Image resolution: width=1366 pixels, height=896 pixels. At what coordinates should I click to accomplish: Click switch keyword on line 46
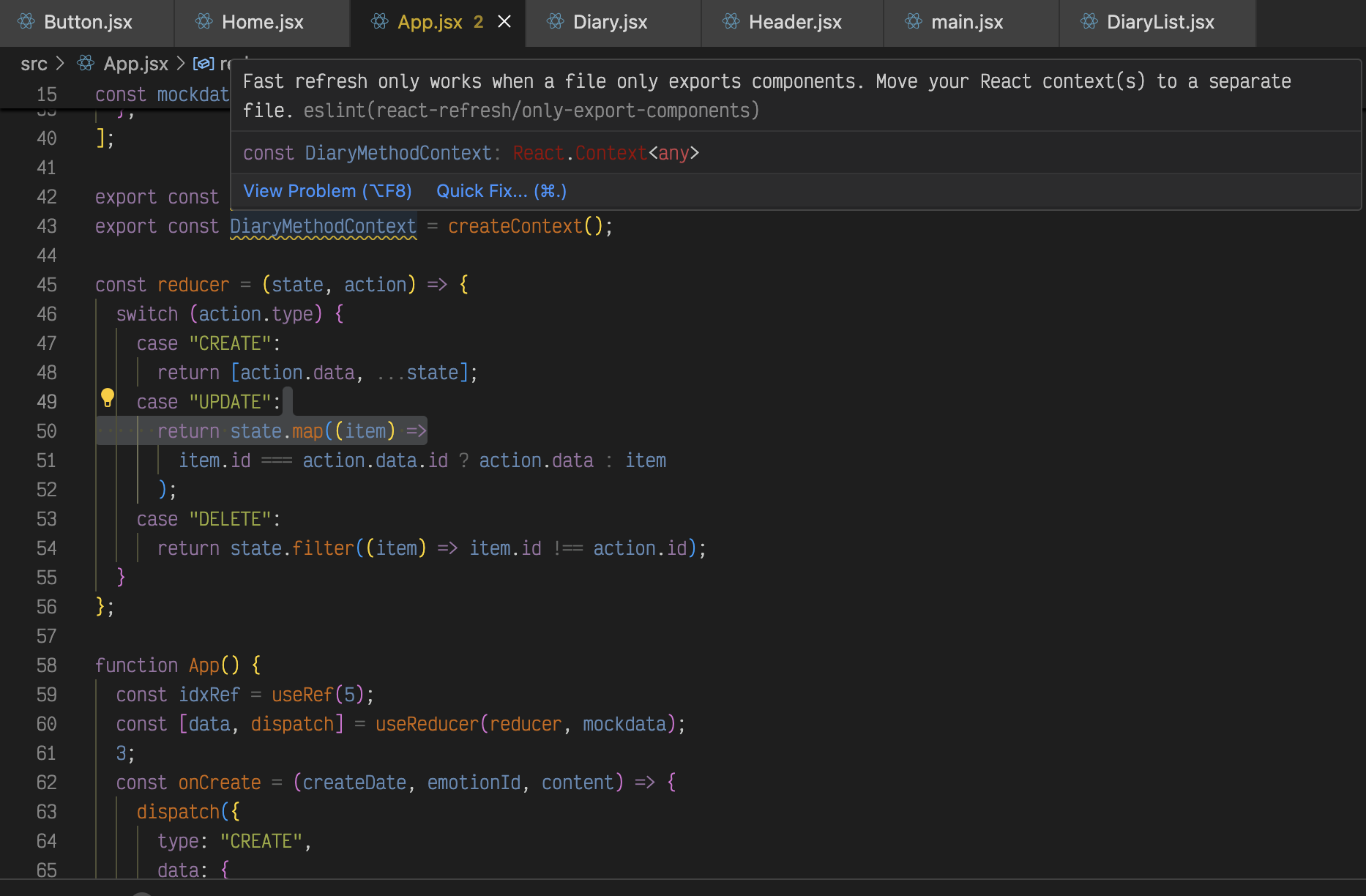tap(147, 314)
